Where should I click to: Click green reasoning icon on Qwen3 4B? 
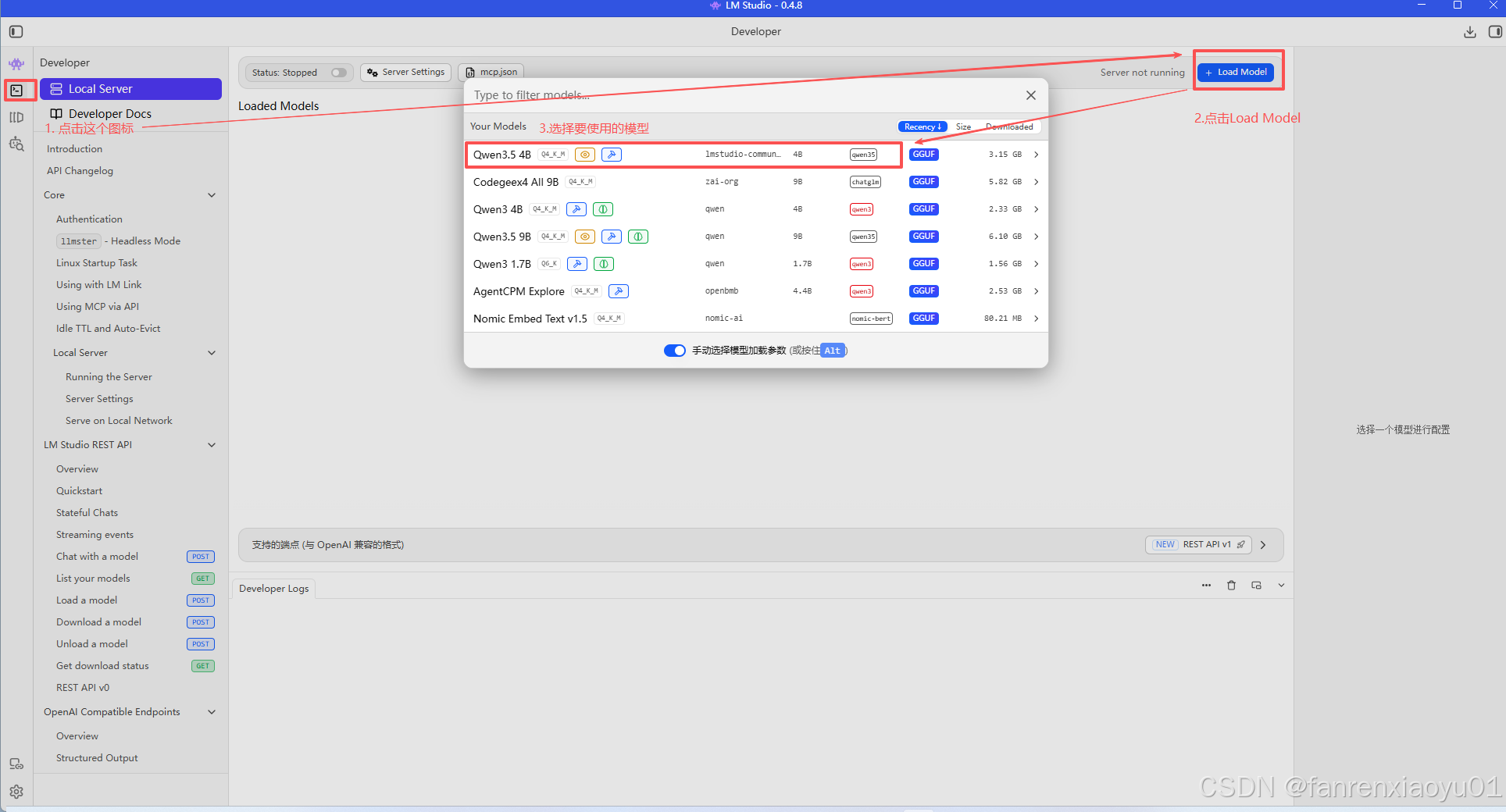click(x=603, y=209)
